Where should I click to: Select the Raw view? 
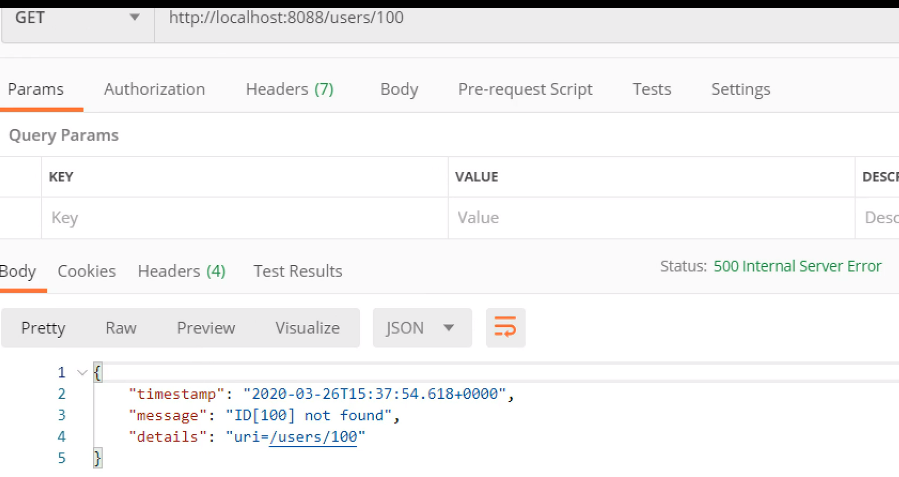click(121, 328)
